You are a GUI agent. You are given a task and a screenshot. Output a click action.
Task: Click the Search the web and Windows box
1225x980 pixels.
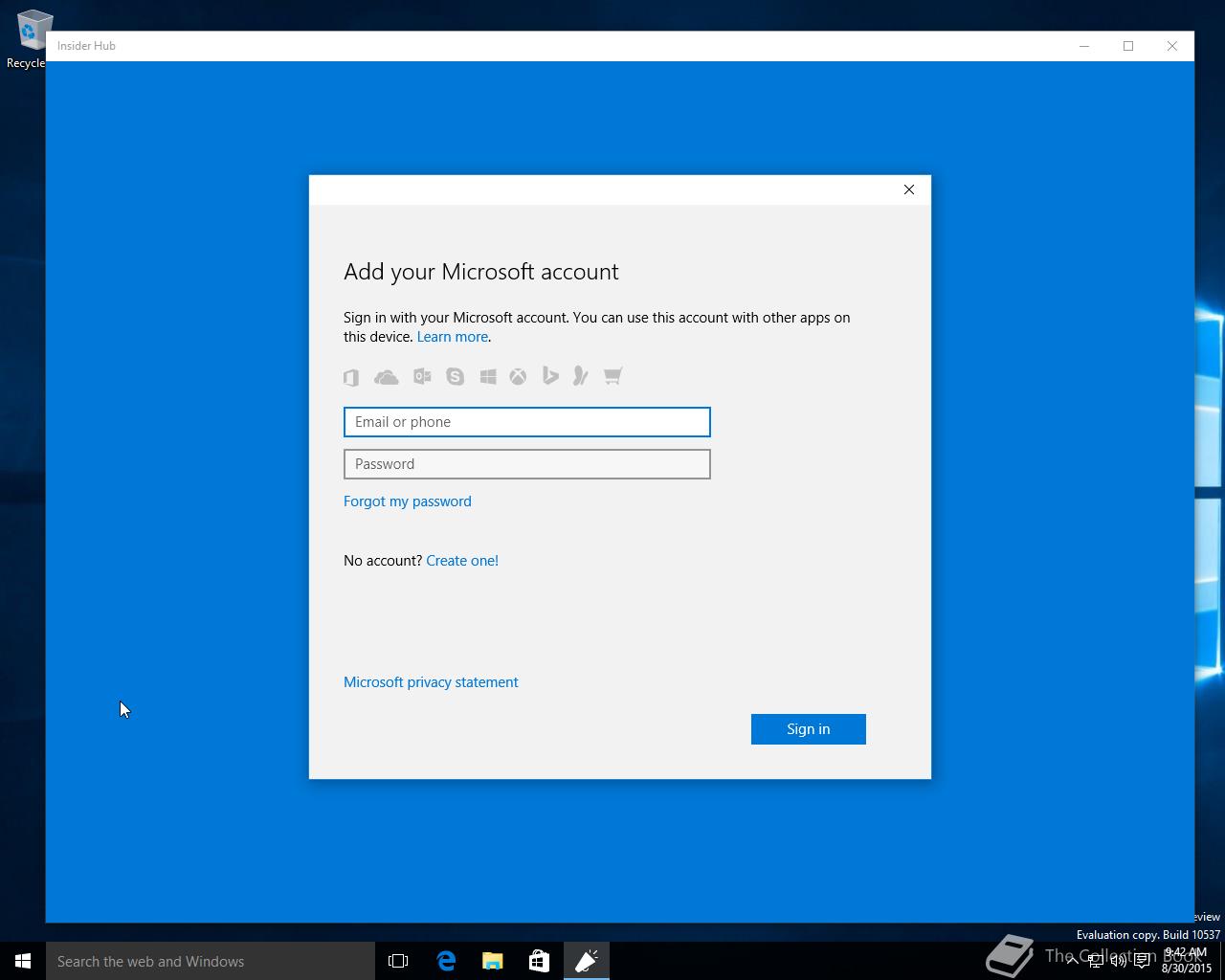211,961
